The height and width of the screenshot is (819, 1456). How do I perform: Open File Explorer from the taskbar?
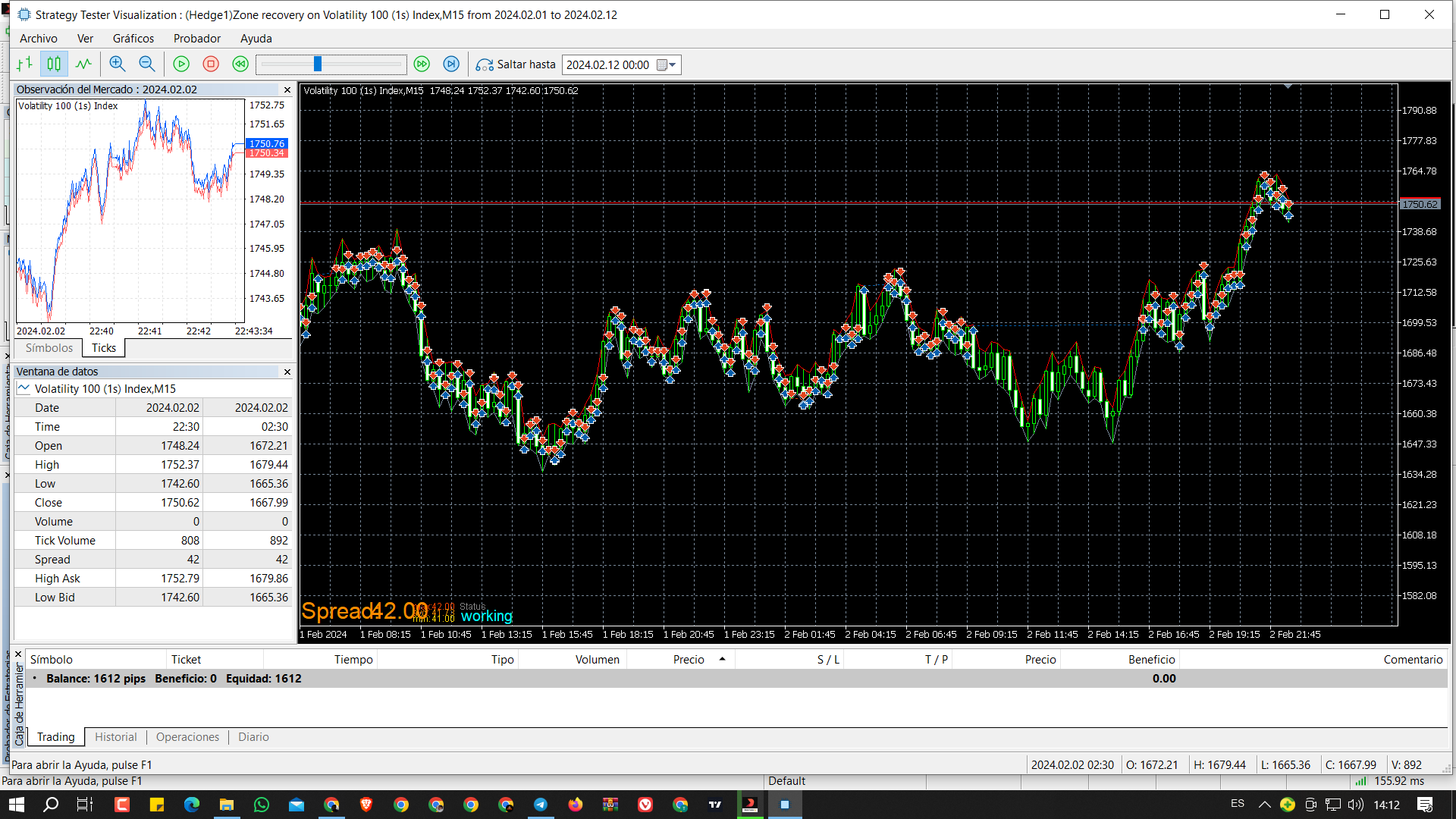pyautogui.click(x=227, y=805)
